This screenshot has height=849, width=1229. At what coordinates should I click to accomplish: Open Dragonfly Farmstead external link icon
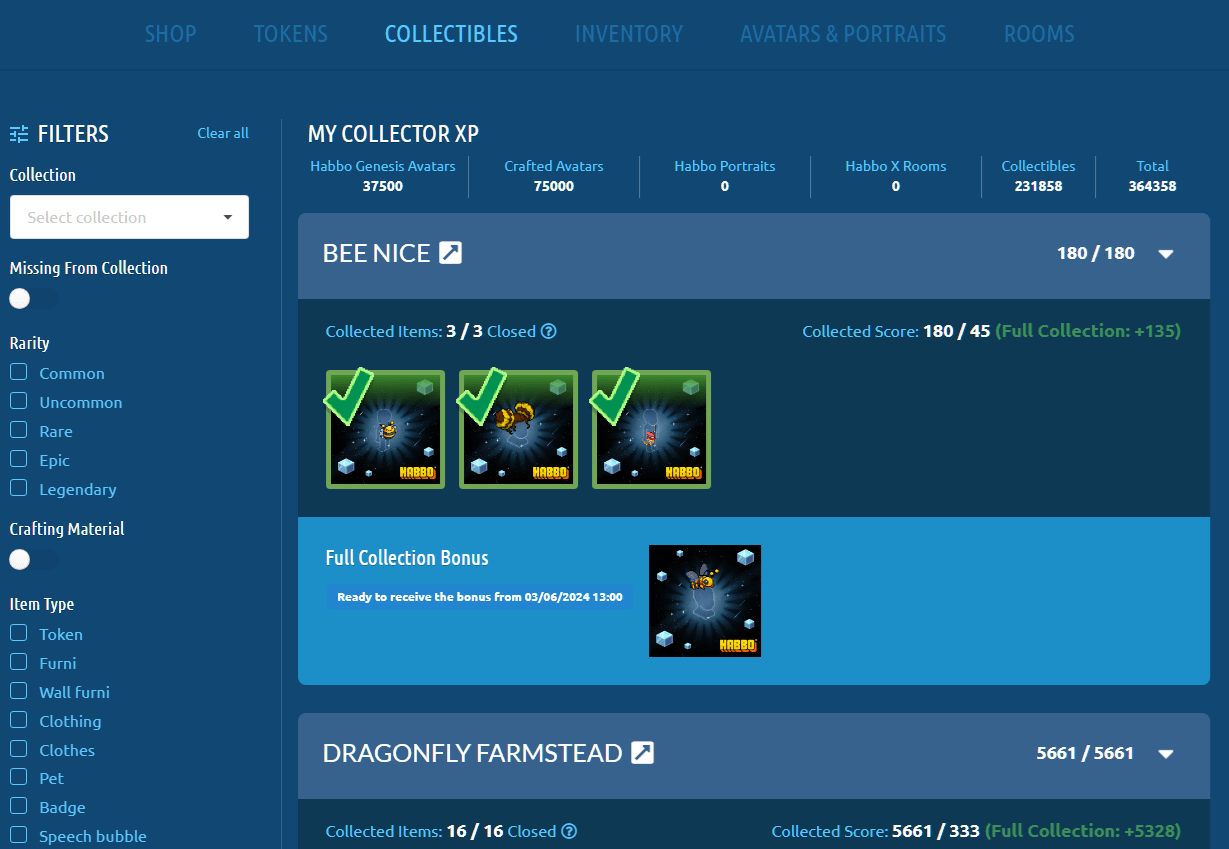click(x=642, y=753)
